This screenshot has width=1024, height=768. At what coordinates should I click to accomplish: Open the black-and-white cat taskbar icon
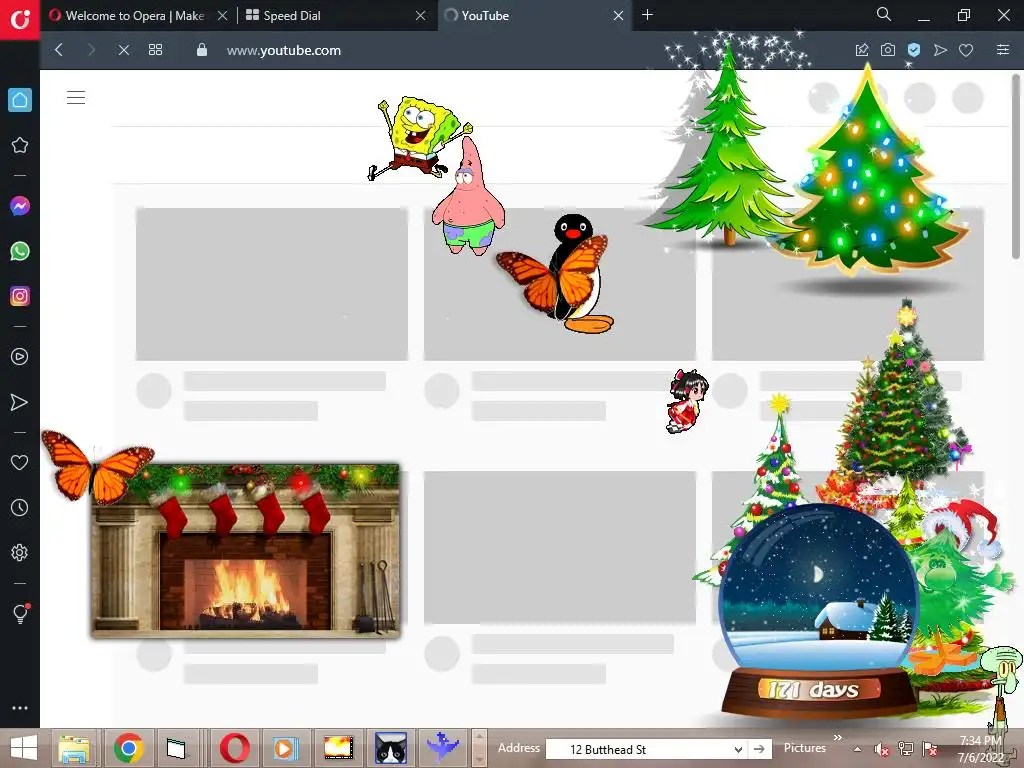(x=391, y=748)
